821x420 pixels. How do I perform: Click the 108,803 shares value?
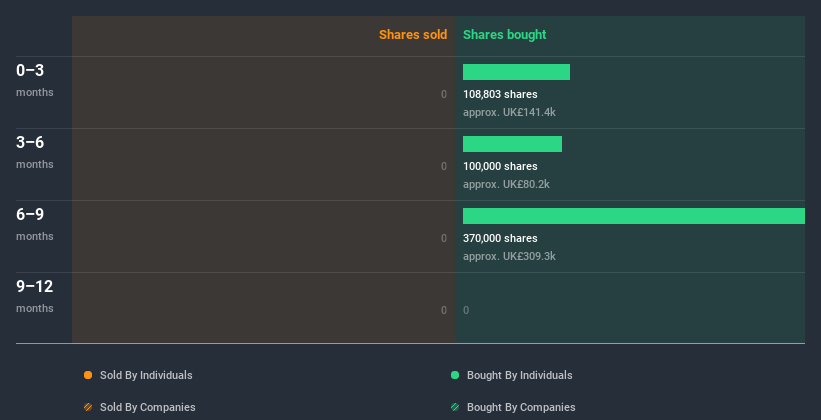pos(500,94)
